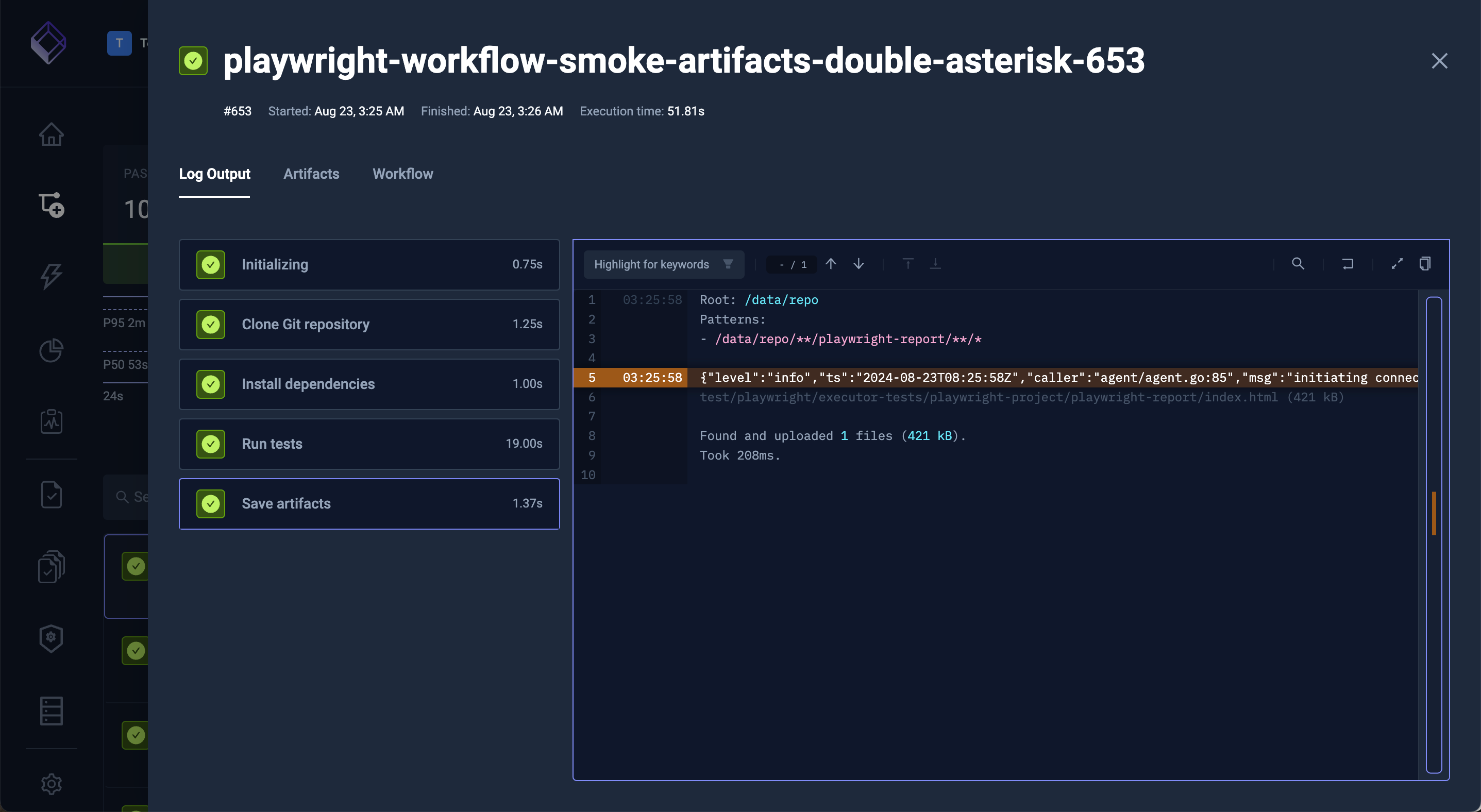The height and width of the screenshot is (812, 1481).
Task: Switch to the Workflow tab
Action: [x=402, y=174]
